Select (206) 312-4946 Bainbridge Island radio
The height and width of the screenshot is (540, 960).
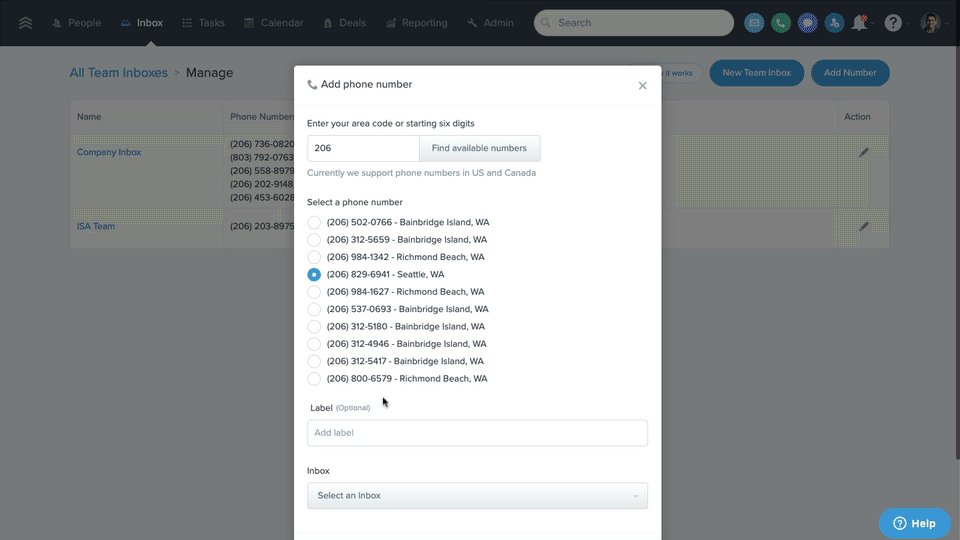pos(314,343)
